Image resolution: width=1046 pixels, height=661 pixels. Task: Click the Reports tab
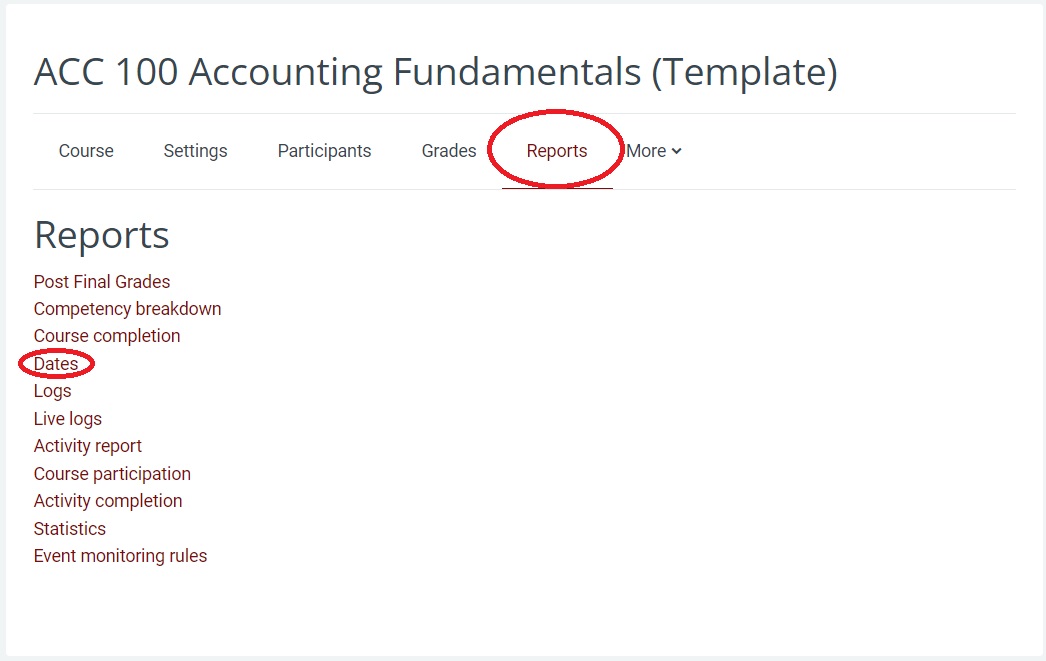[x=557, y=151]
